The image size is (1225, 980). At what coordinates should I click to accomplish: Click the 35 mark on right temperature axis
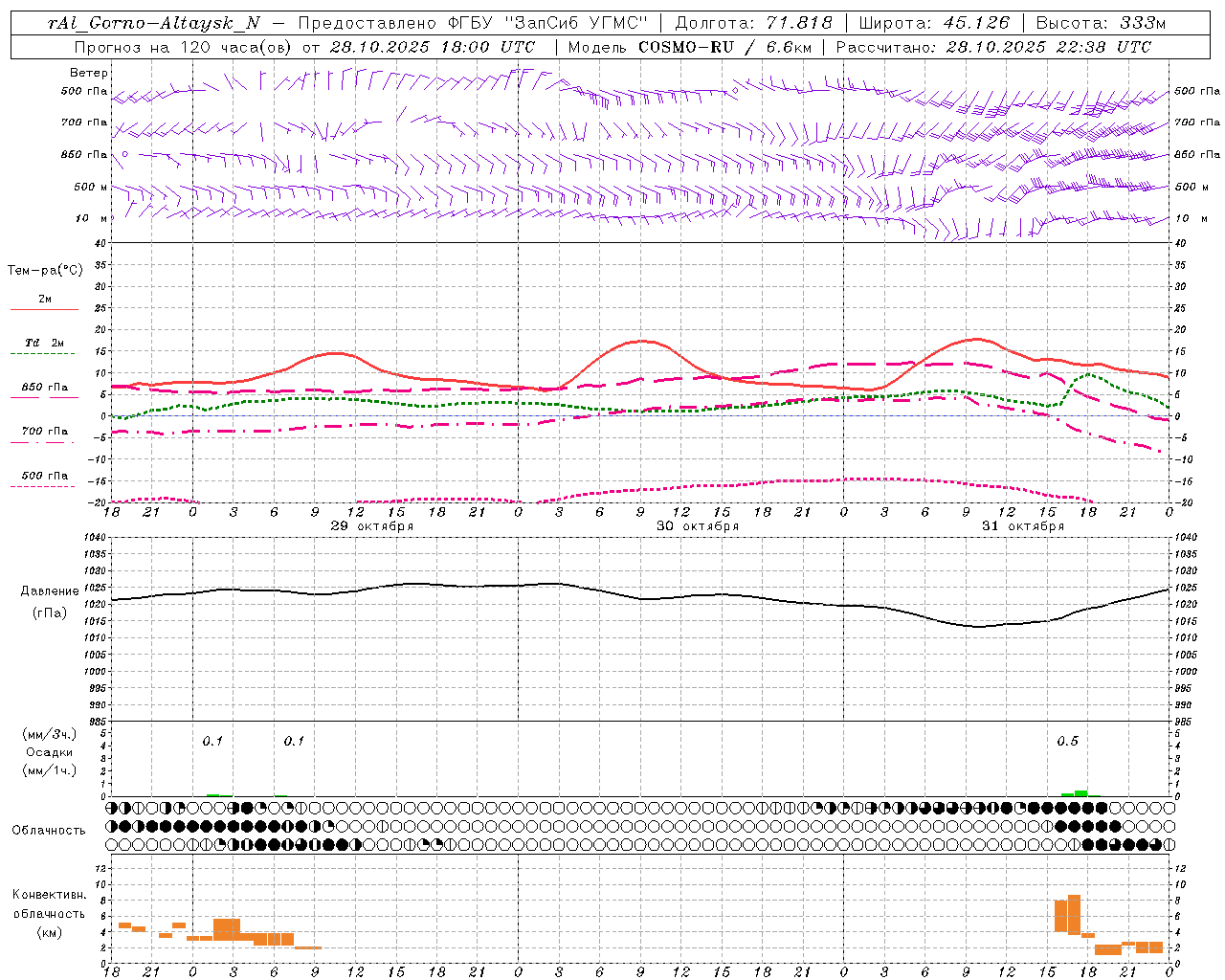tap(1181, 265)
